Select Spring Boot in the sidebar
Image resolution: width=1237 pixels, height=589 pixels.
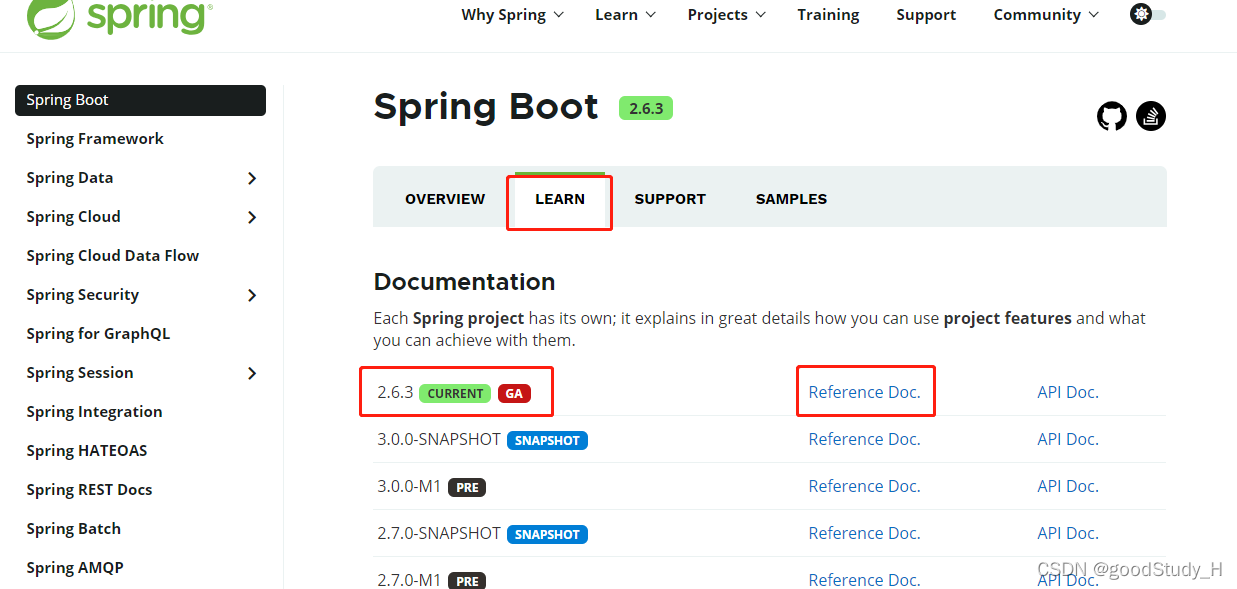140,100
